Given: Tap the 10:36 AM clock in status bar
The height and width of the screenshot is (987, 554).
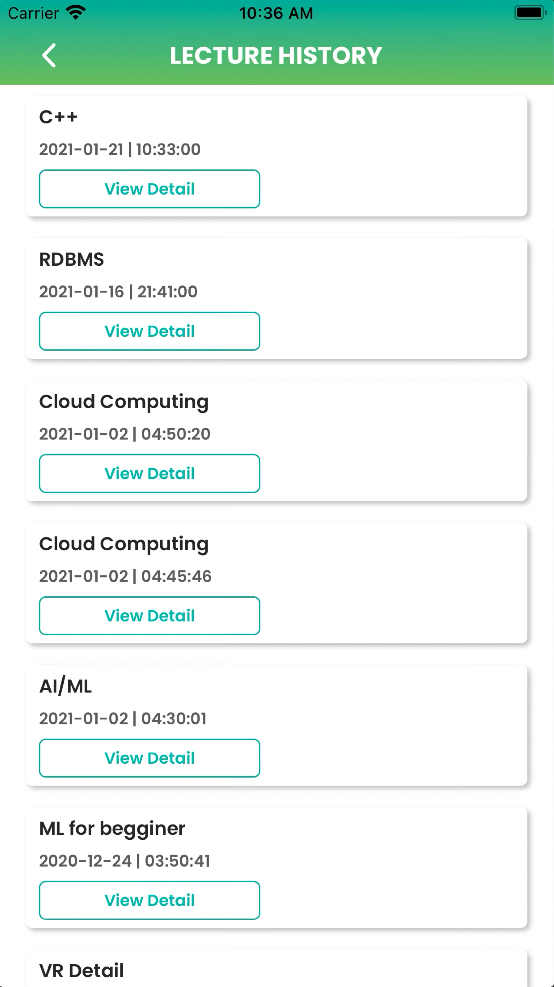Looking at the screenshot, I should 276,13.
